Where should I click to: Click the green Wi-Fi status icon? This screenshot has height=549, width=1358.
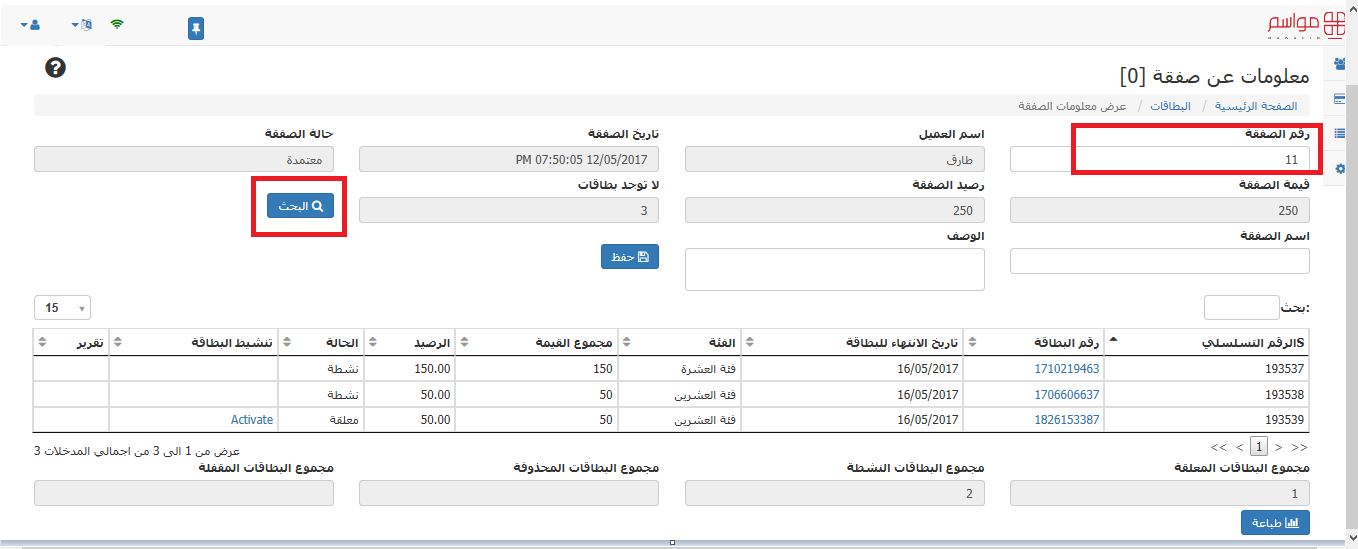point(117,24)
